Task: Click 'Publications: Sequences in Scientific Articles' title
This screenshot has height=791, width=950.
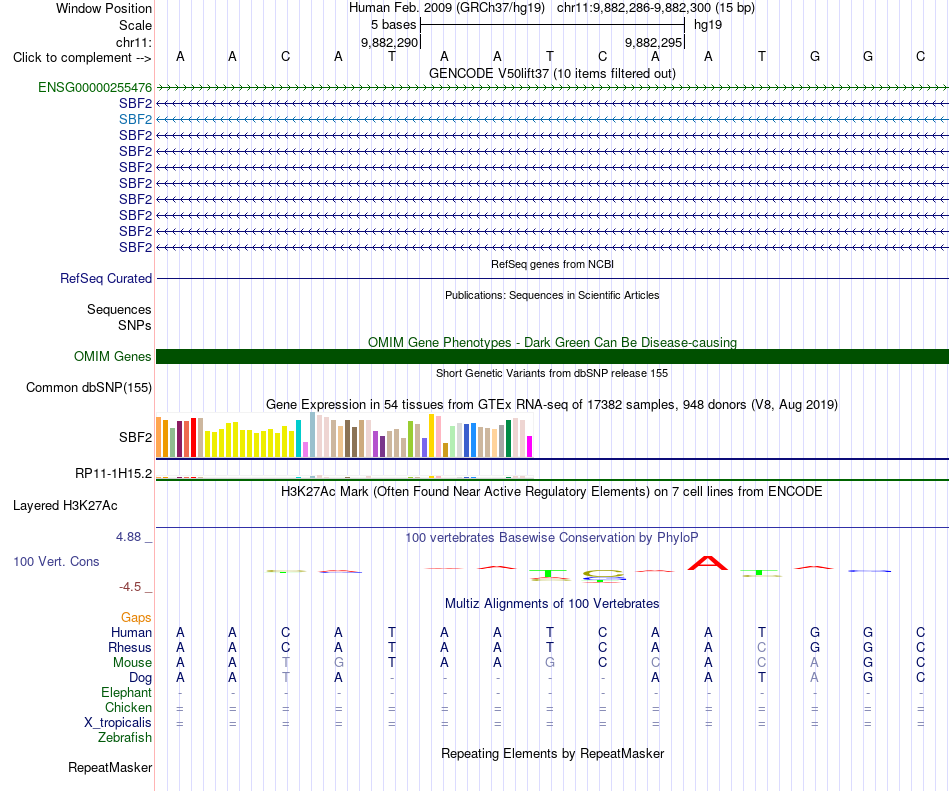Action: 552,295
